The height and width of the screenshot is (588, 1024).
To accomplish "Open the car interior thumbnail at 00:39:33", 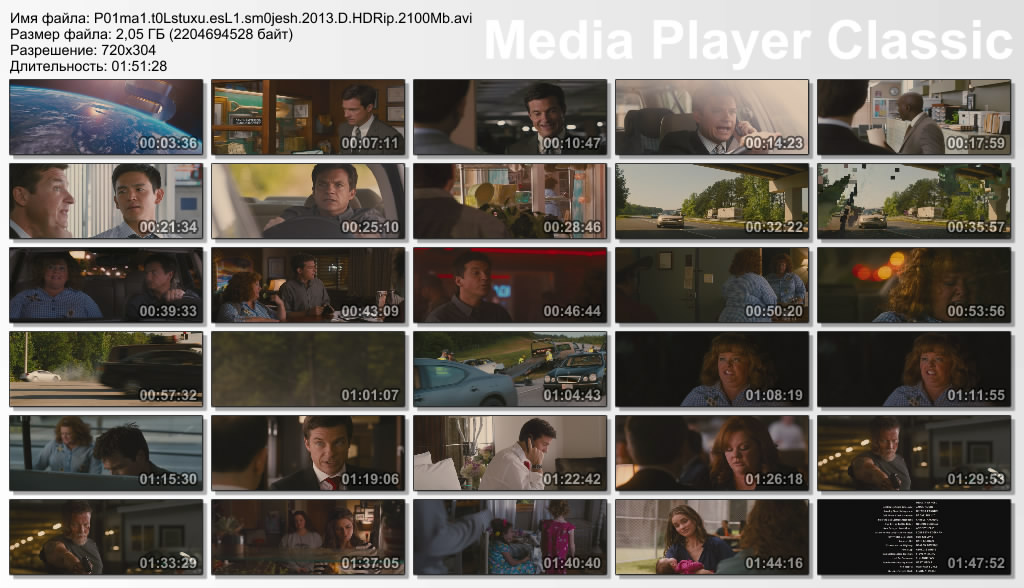I will tap(106, 285).
